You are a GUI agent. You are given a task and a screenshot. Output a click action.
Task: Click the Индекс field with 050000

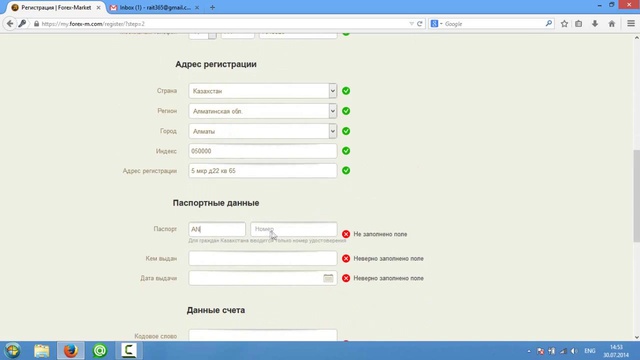(x=262, y=151)
